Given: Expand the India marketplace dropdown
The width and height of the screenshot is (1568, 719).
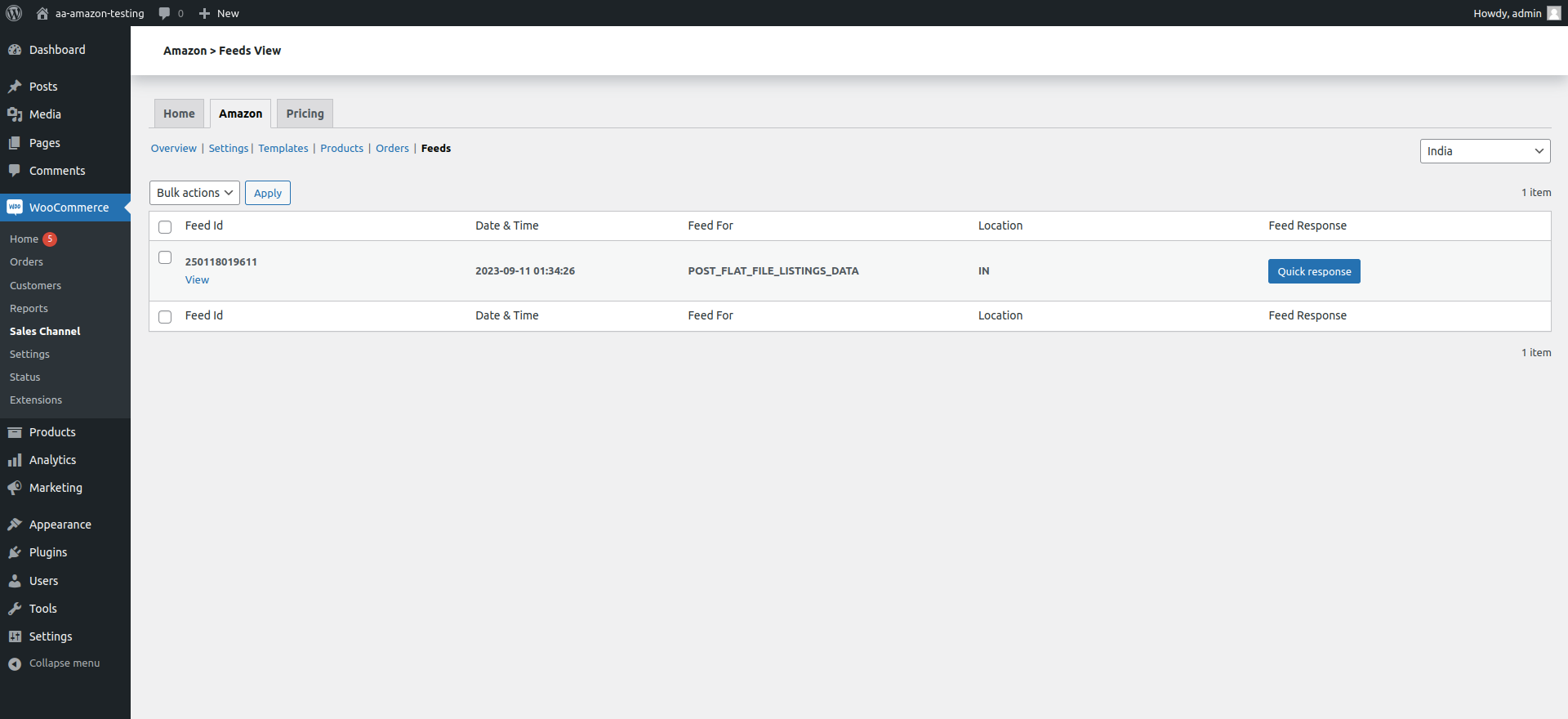Looking at the screenshot, I should pyautogui.click(x=1484, y=151).
